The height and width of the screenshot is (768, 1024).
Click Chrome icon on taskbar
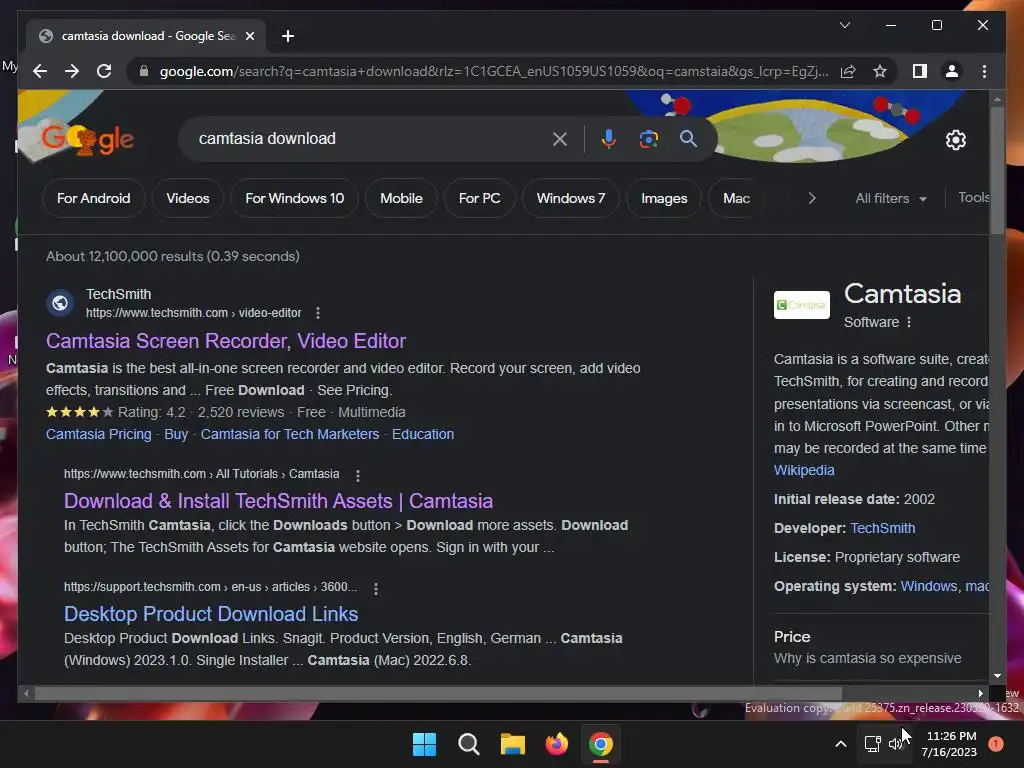click(x=601, y=744)
